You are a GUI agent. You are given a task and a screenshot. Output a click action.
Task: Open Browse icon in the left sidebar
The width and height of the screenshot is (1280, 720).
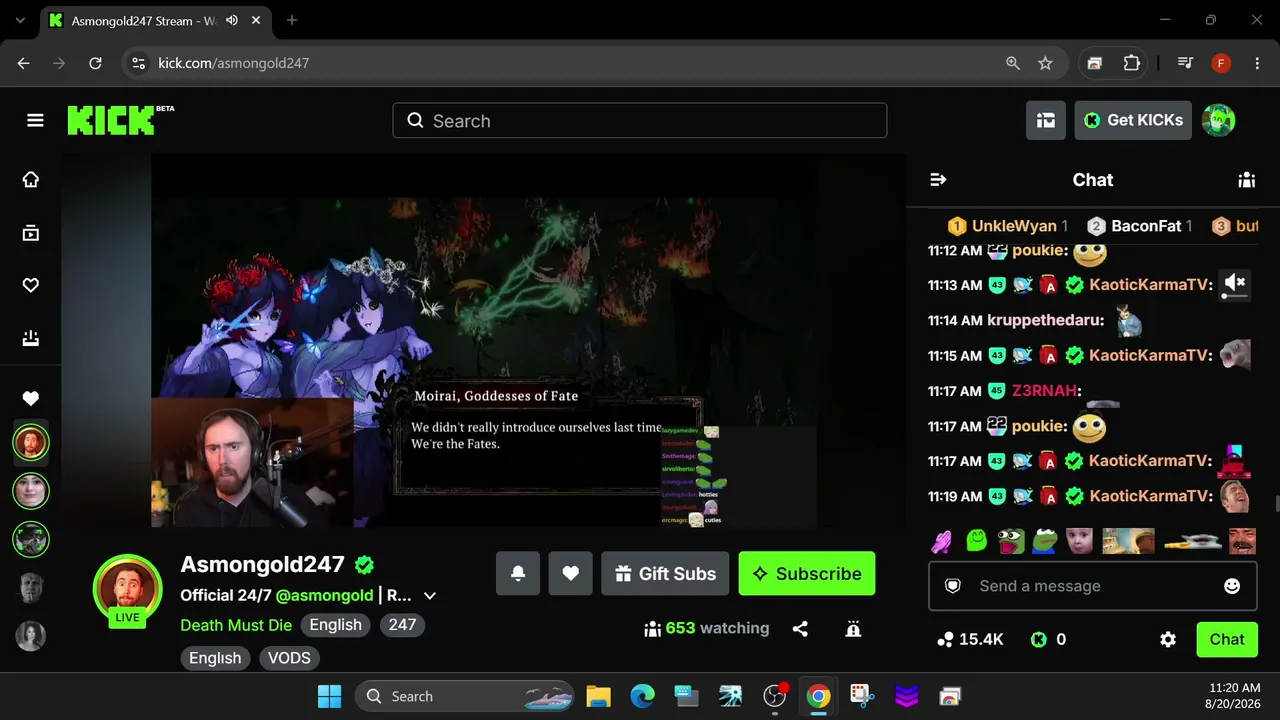[x=31, y=233]
